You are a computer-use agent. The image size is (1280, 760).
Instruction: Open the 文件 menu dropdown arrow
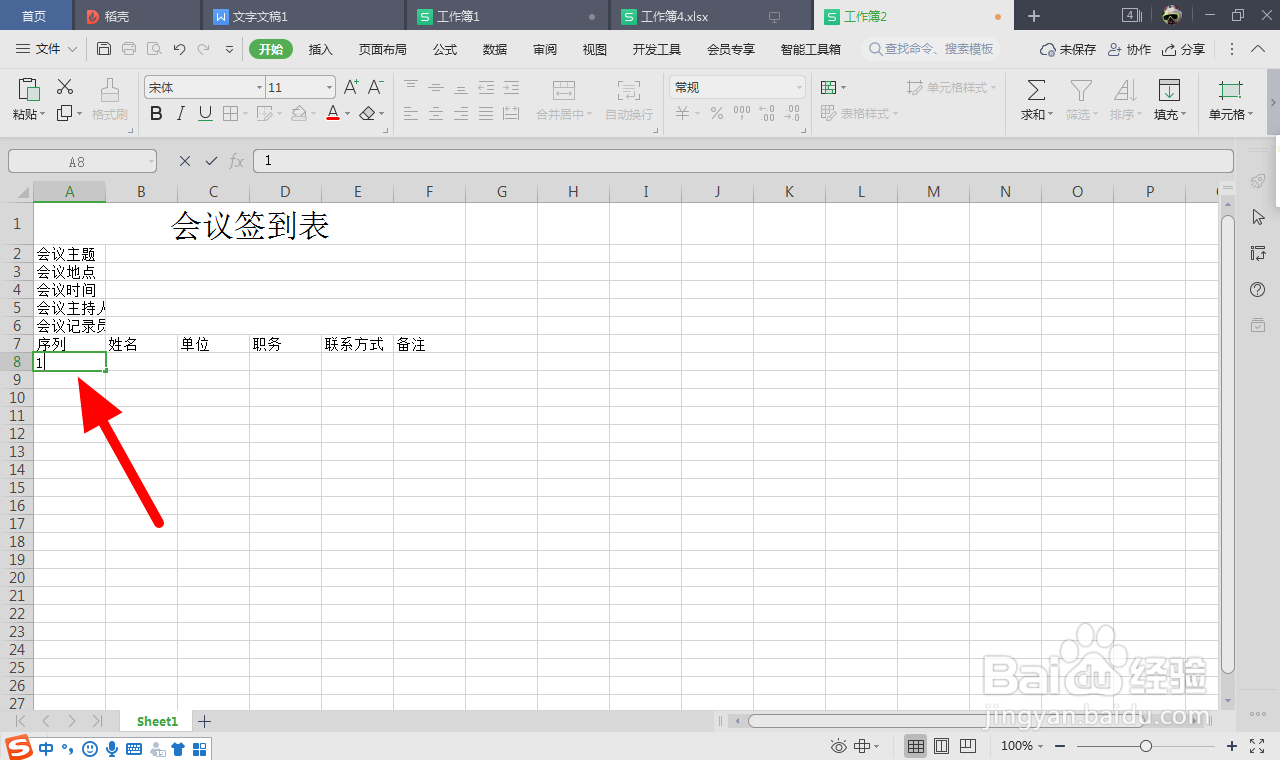[x=72, y=49]
